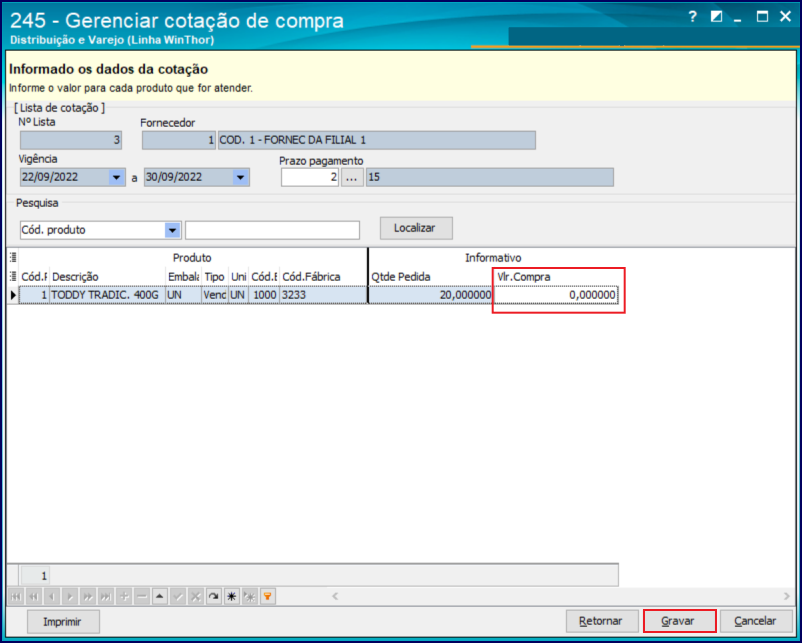Click the first record navigator icon
The width and height of the screenshot is (802, 643).
click(x=15, y=596)
